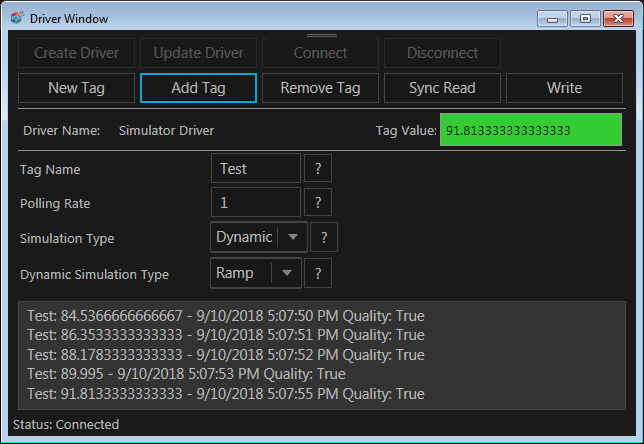Click the New Tag button
The width and height of the screenshot is (644, 444).
(x=76, y=88)
